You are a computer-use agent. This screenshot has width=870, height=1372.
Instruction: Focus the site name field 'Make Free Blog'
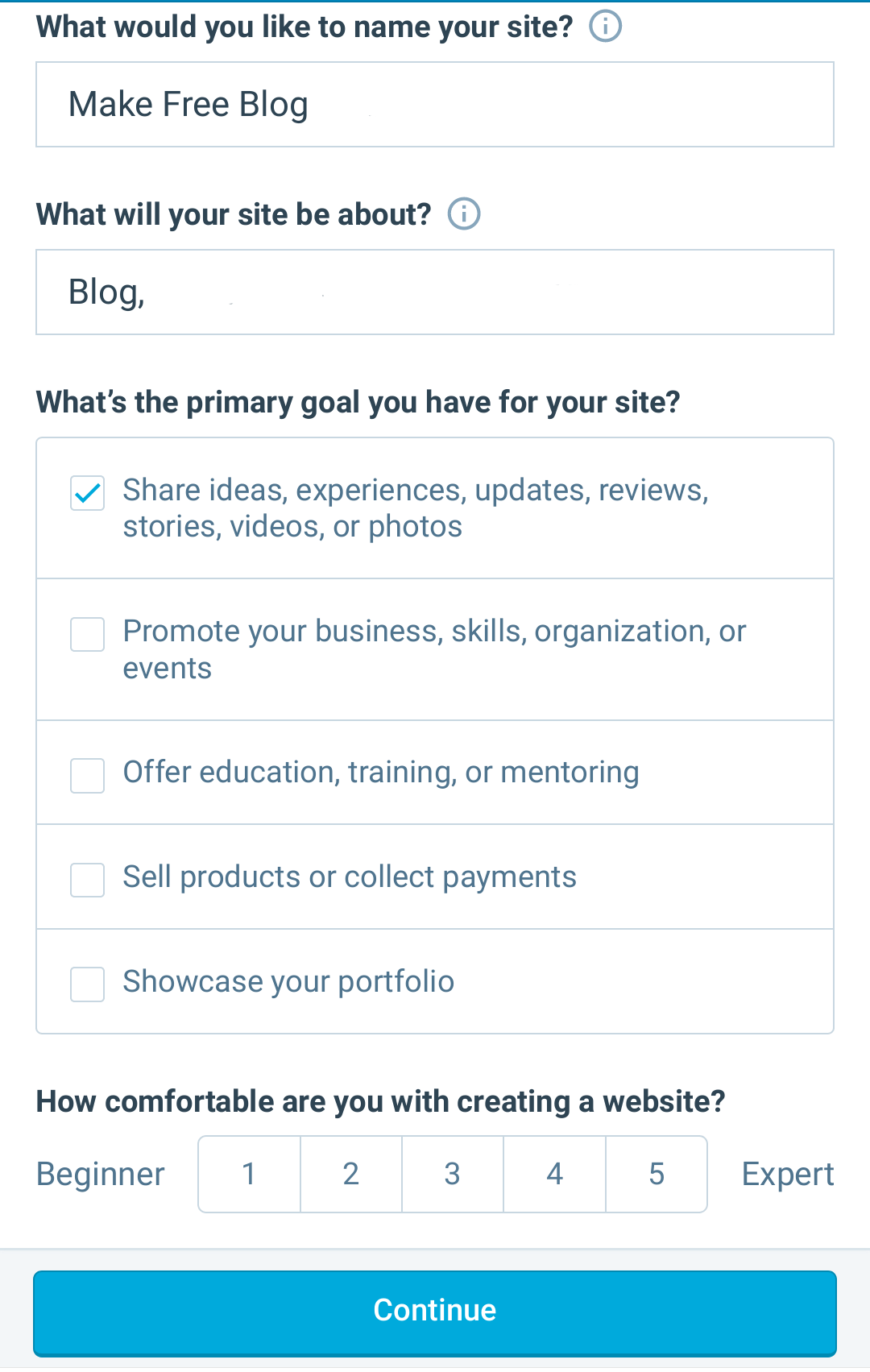tap(435, 105)
